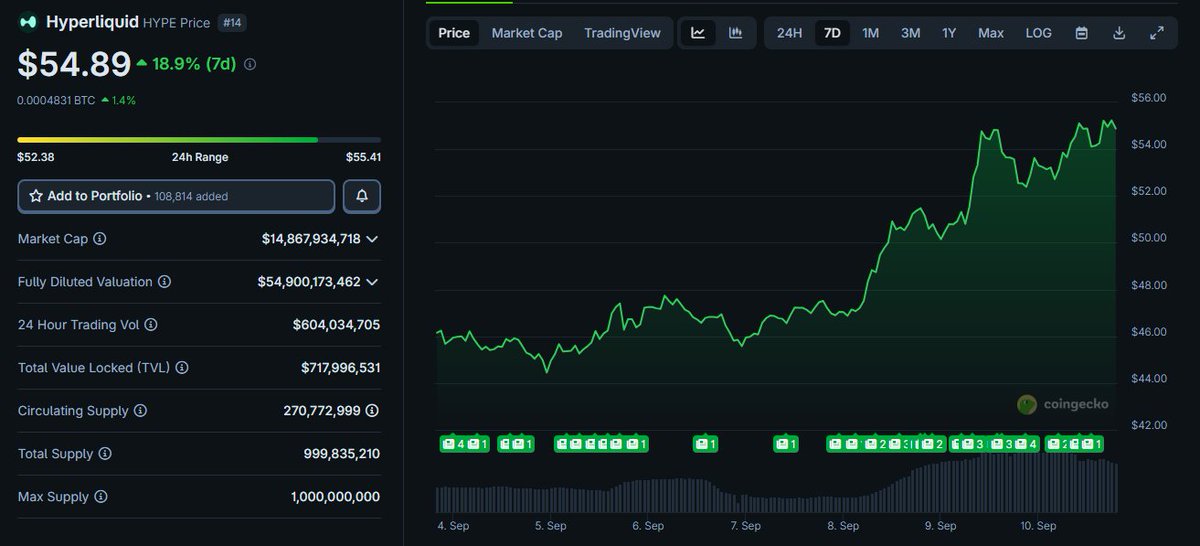Show Market Cap info tooltip icon
The image size is (1200, 546).
[x=100, y=239]
